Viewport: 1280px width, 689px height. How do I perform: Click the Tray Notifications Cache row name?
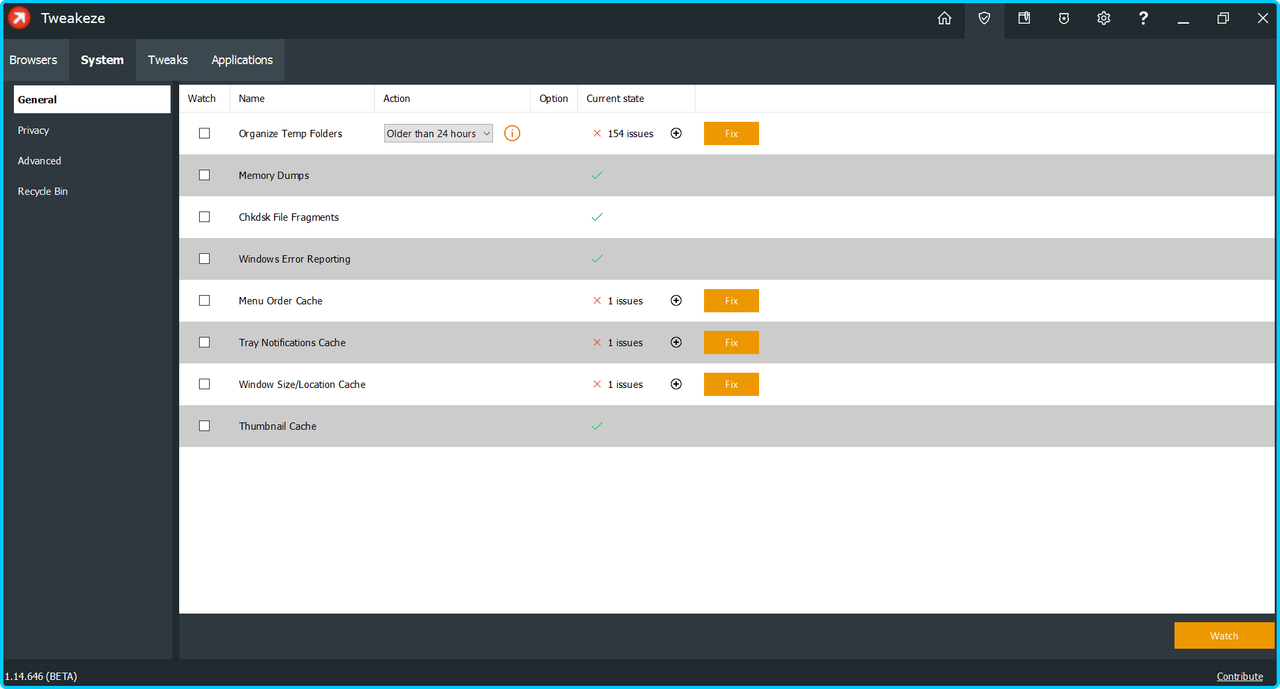292,342
